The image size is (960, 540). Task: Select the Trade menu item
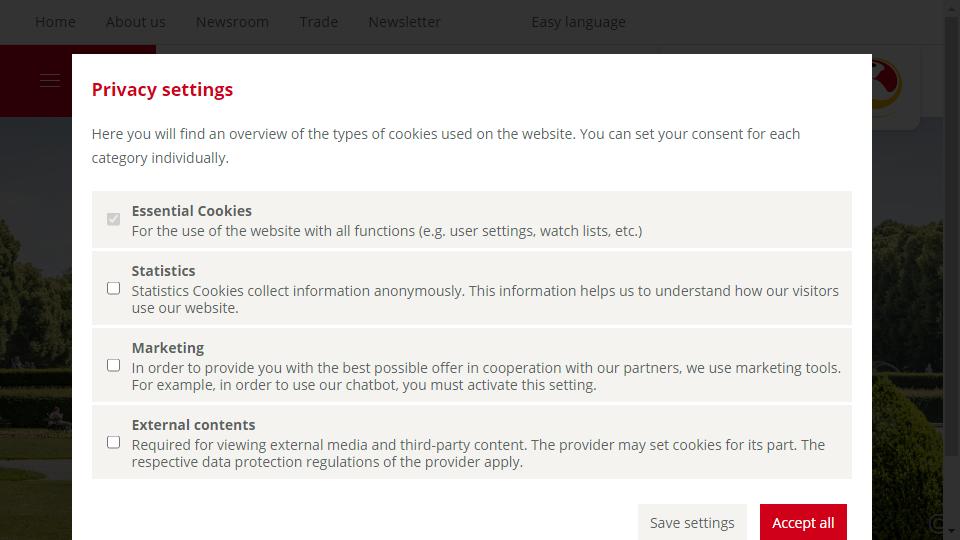point(318,22)
